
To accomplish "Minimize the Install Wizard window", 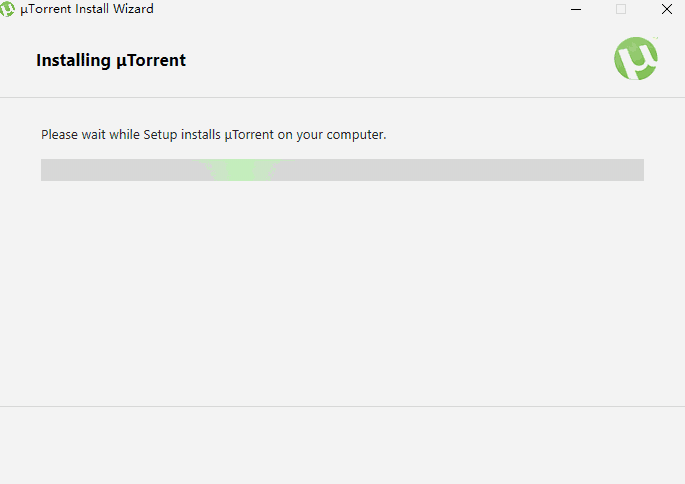I will [x=576, y=9].
